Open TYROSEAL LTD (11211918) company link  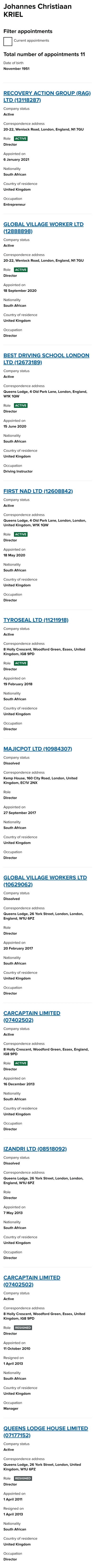(x=36, y=620)
